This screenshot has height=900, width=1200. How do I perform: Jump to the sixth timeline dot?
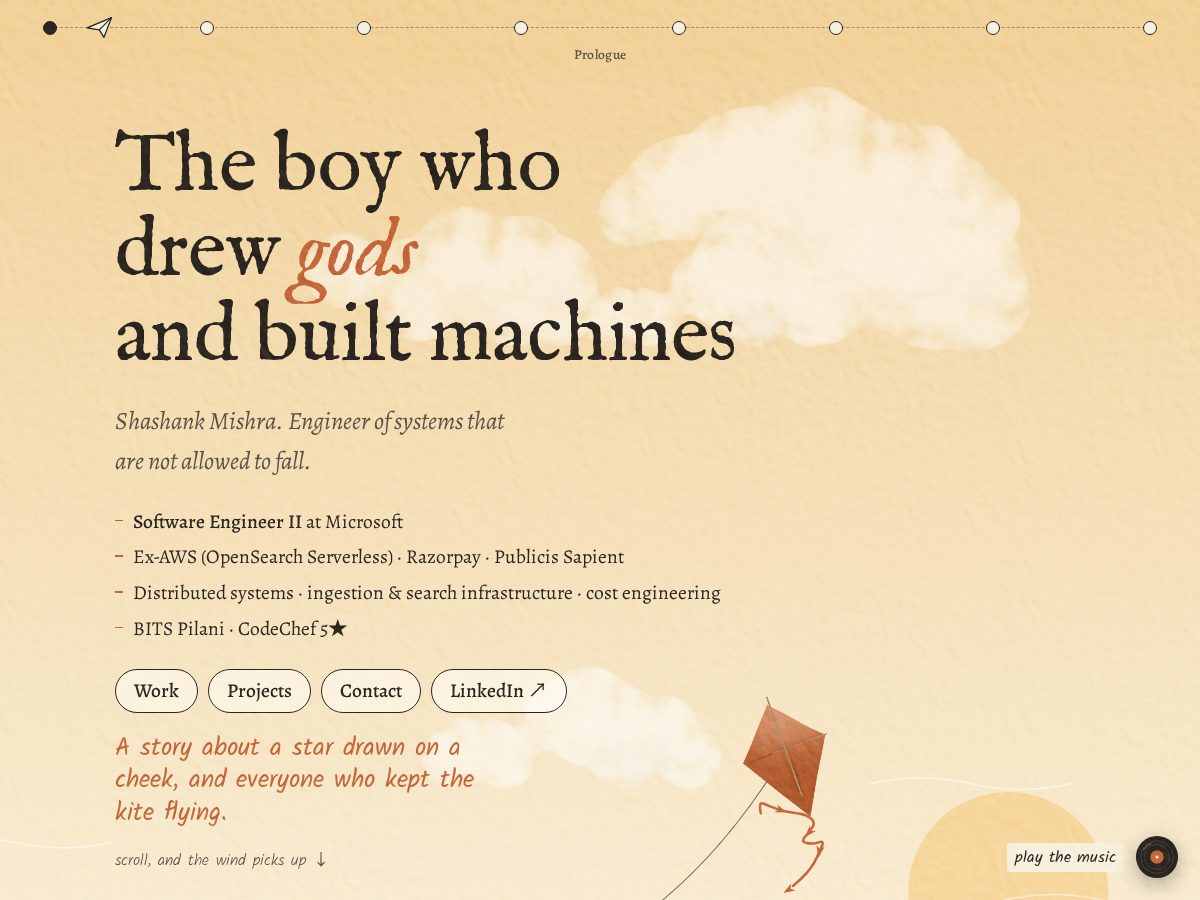click(836, 28)
